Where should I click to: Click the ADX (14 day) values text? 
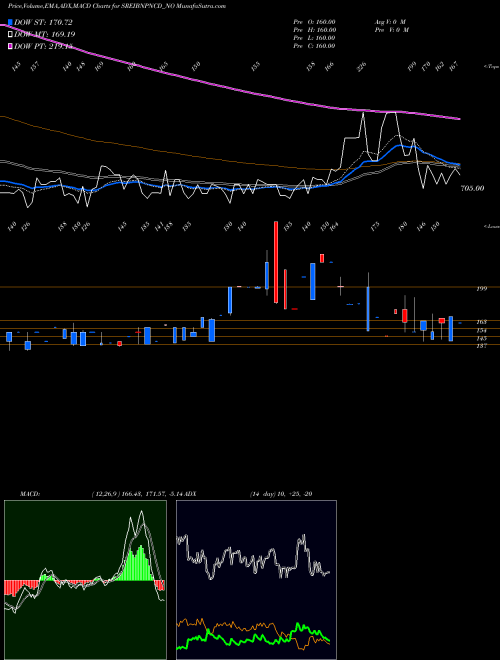tap(281, 493)
